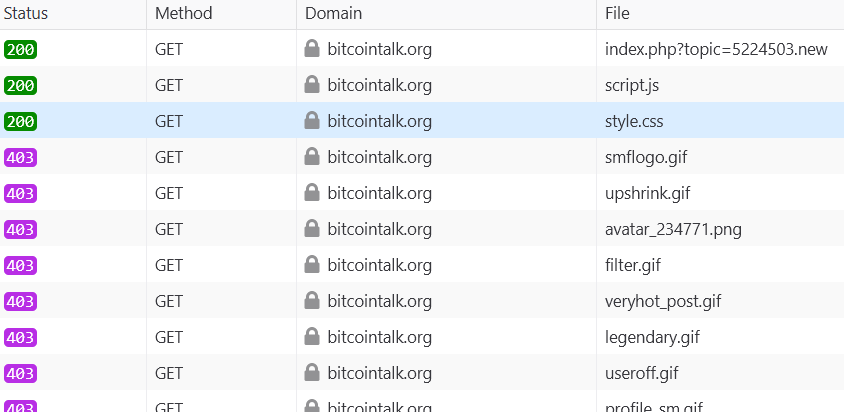Click the 403 status badge for veryhot_post.gif
This screenshot has width=844, height=412.
pos(20,302)
